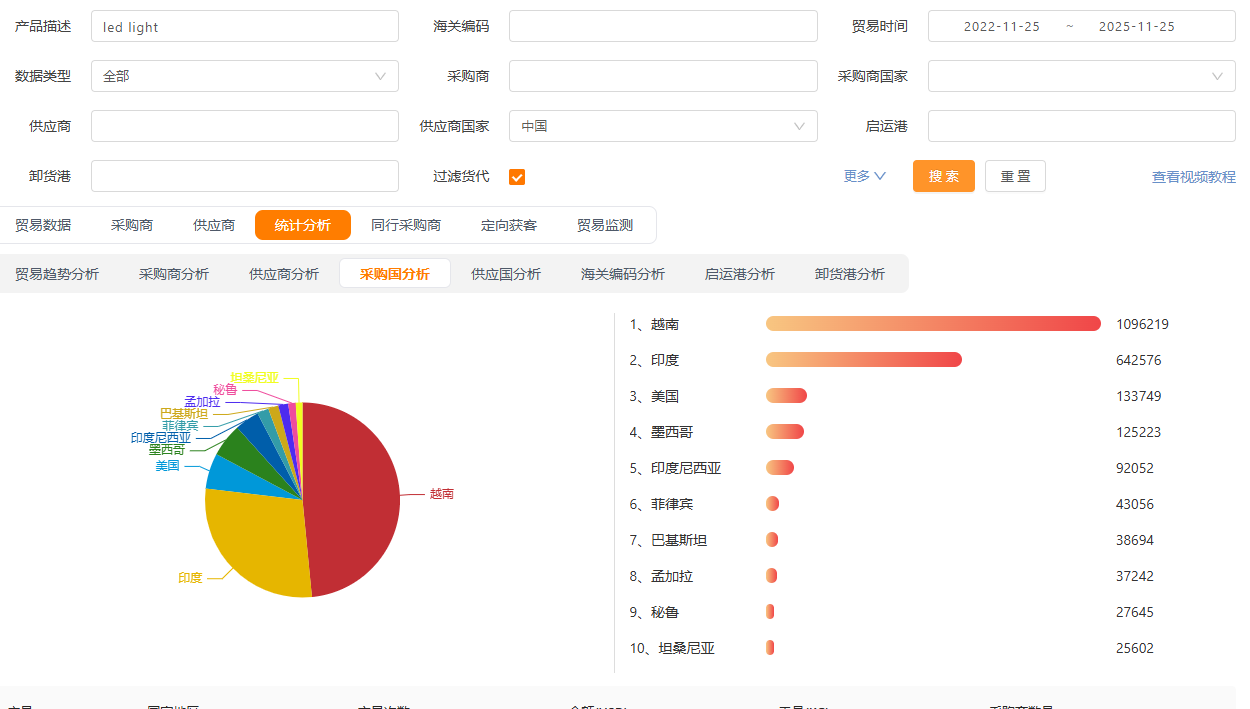Click the 5、印度尼西亚 ranking row label
Screen dimensions: 1250x709
(x=675, y=468)
